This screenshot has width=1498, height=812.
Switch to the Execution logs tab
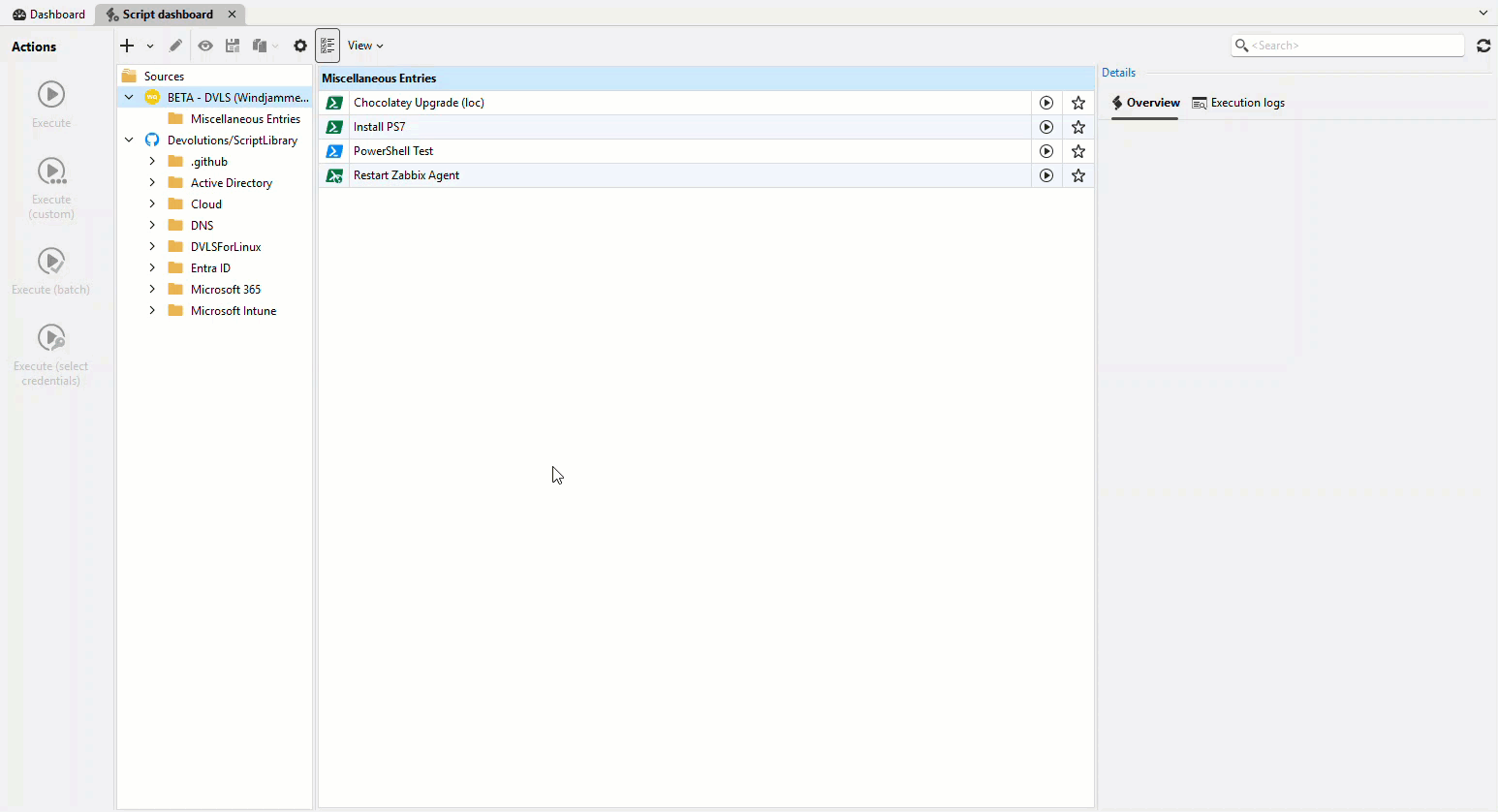[x=1238, y=103]
